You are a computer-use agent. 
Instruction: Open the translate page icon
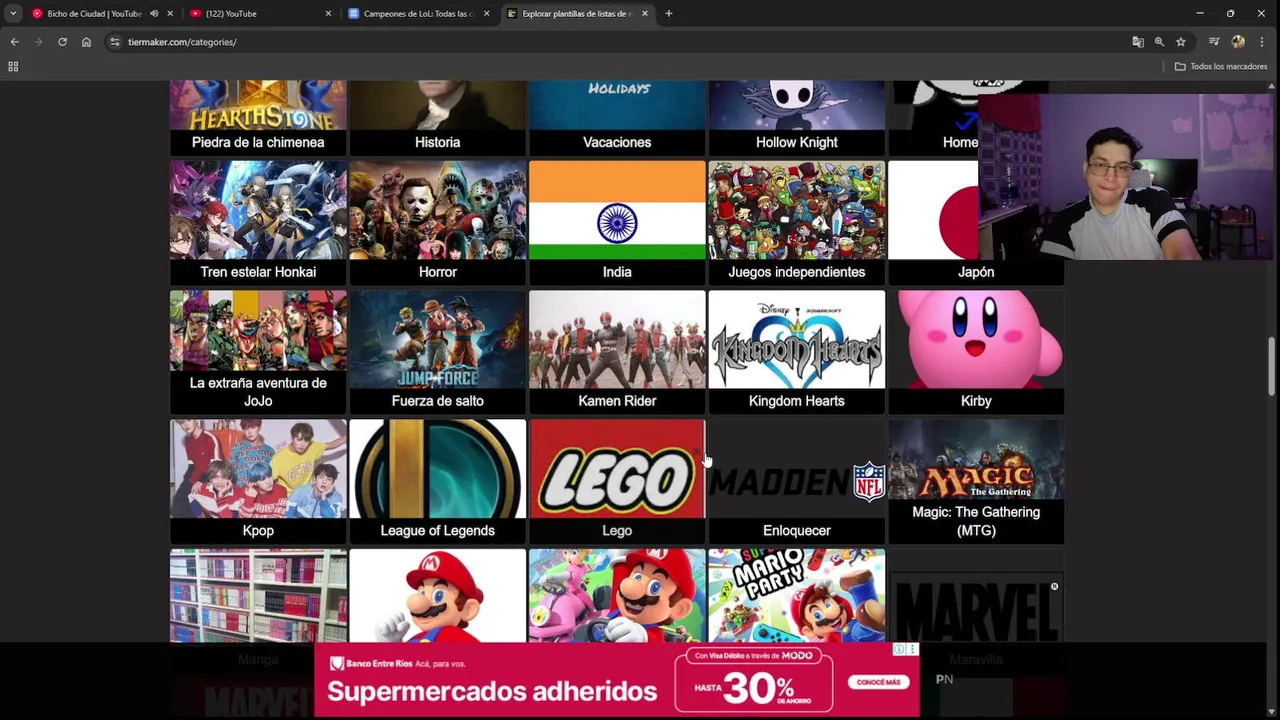point(1138,42)
